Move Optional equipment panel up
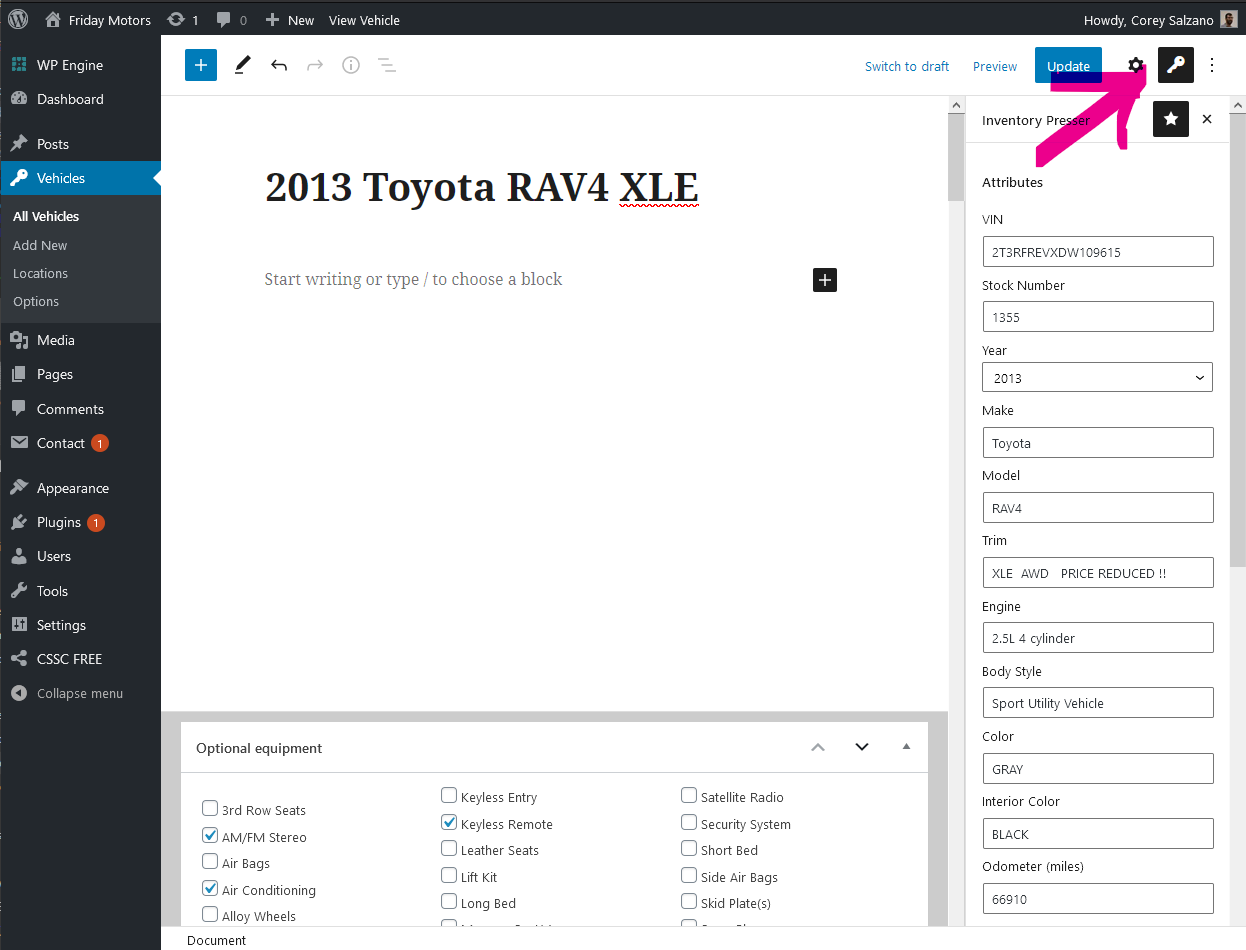 click(x=818, y=747)
